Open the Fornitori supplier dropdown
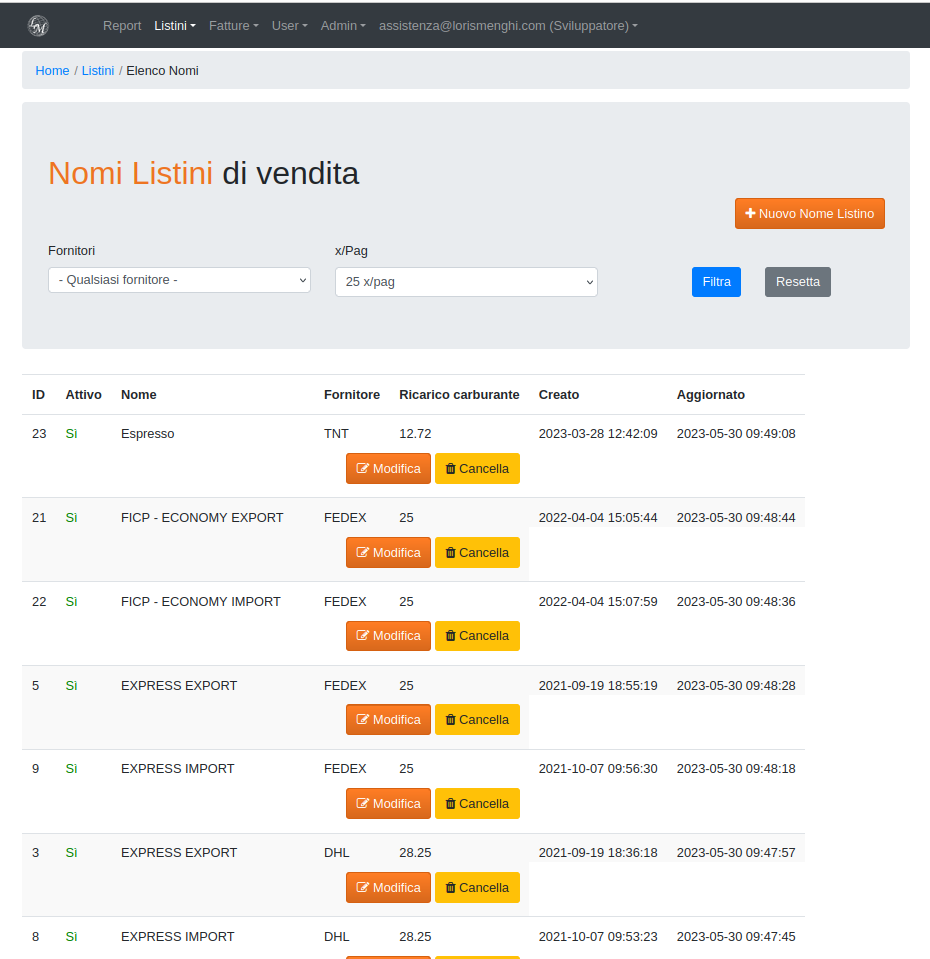 coord(179,280)
